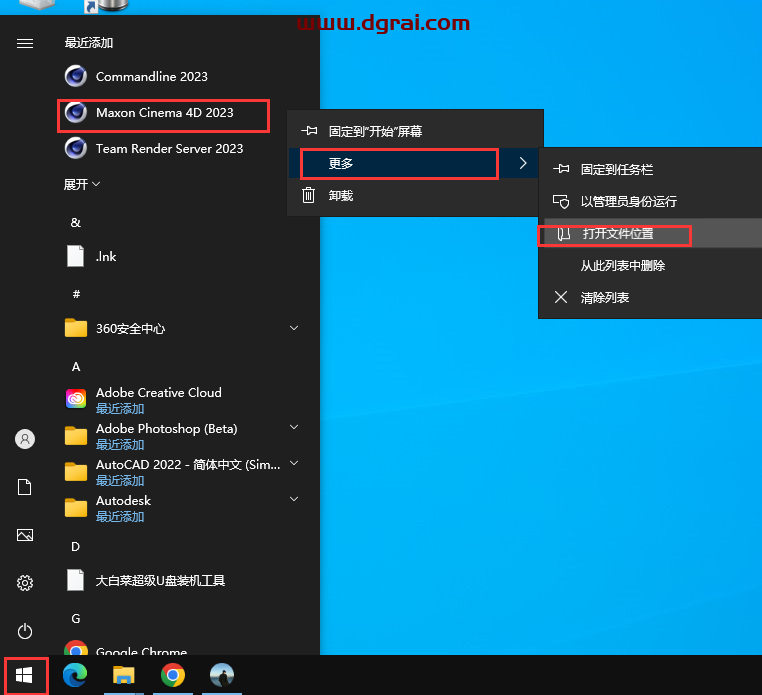Click the X icon beside 清除列表
Screen dimensions: 762x695
pos(561,297)
